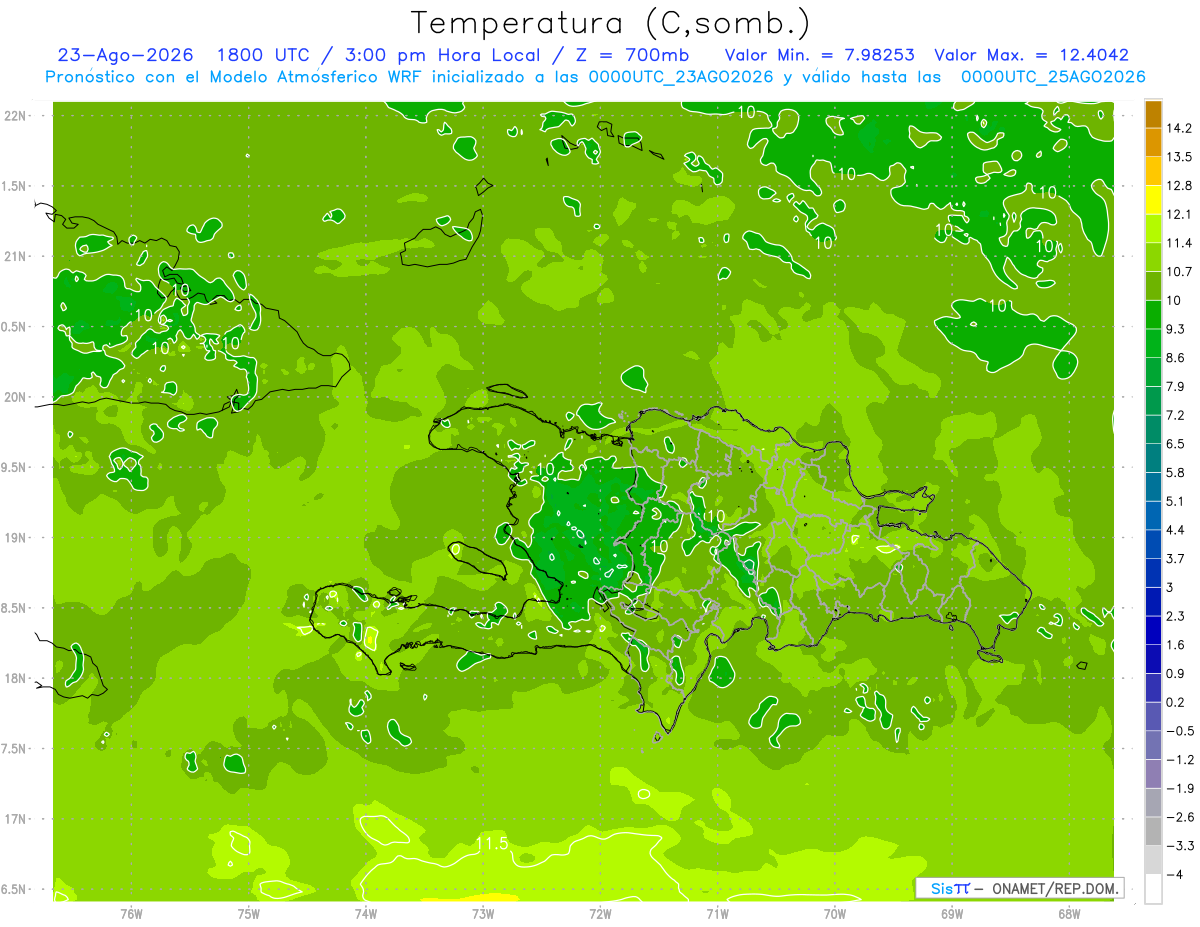Click the "3.7" legend value
The image size is (1200, 927).
click(1175, 558)
